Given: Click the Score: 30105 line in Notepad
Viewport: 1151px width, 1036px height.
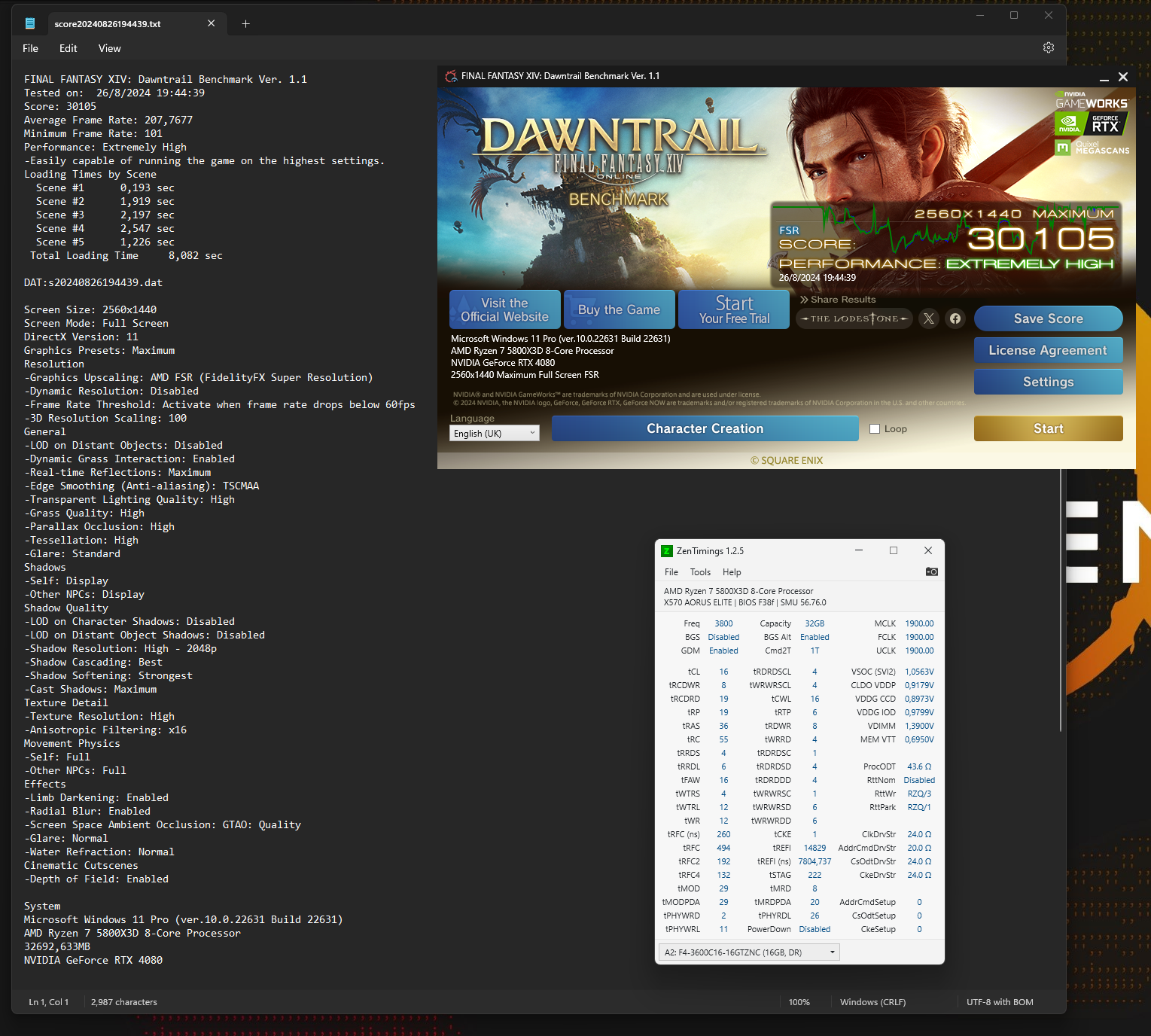Looking at the screenshot, I should 60,106.
